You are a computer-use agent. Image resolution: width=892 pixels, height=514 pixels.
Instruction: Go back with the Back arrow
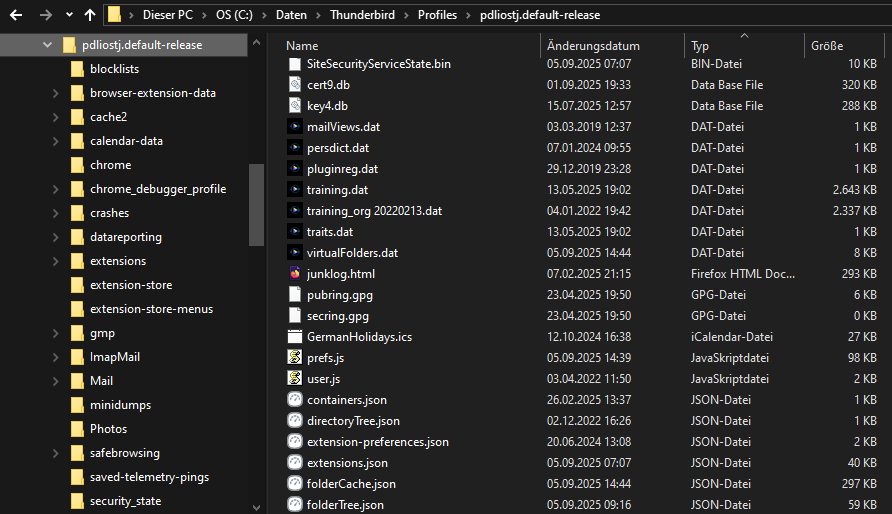point(16,15)
